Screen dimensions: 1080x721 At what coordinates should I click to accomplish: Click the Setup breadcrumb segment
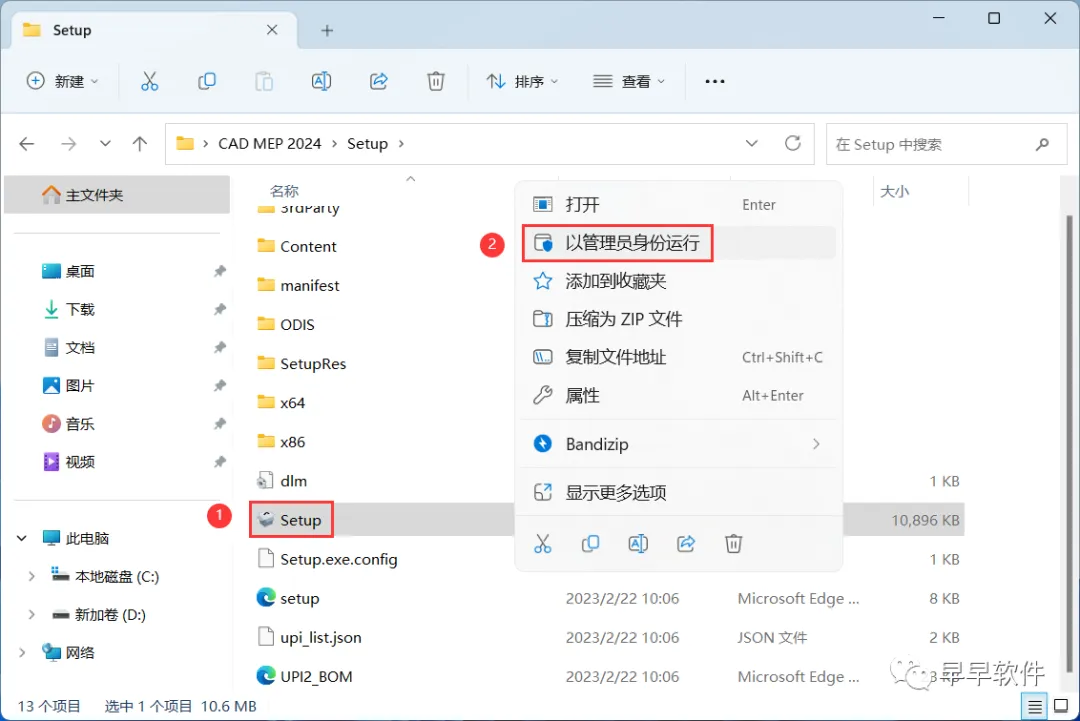[x=367, y=144]
